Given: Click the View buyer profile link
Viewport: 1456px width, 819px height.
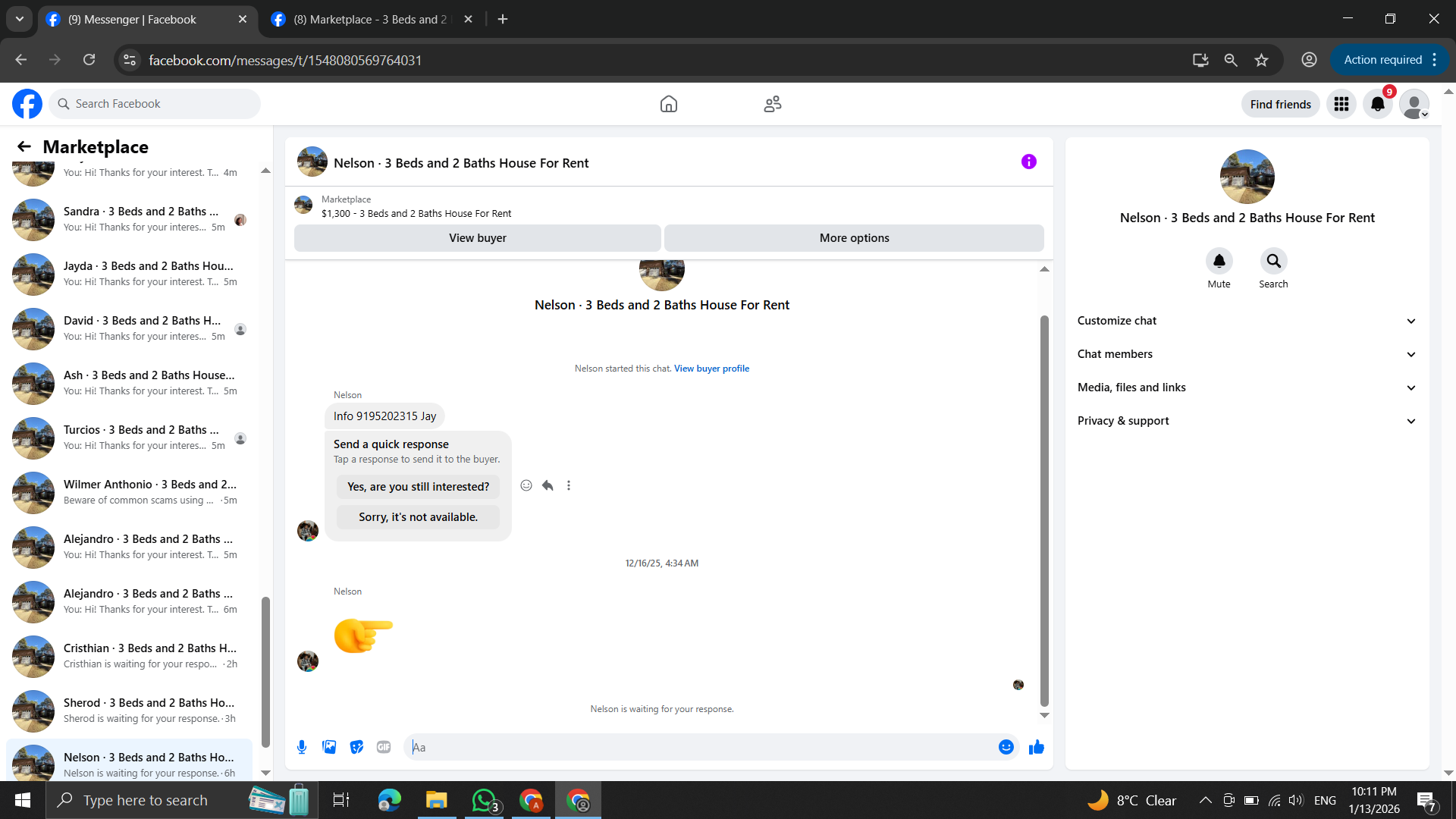Looking at the screenshot, I should (x=711, y=369).
